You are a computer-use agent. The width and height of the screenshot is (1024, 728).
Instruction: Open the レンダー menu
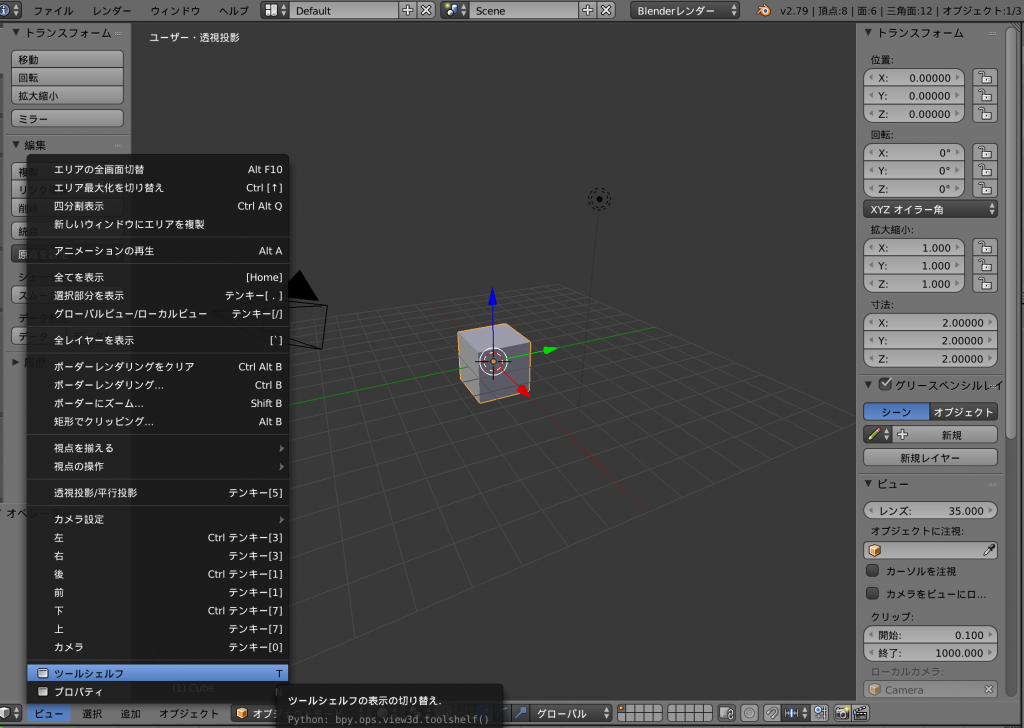[112, 10]
